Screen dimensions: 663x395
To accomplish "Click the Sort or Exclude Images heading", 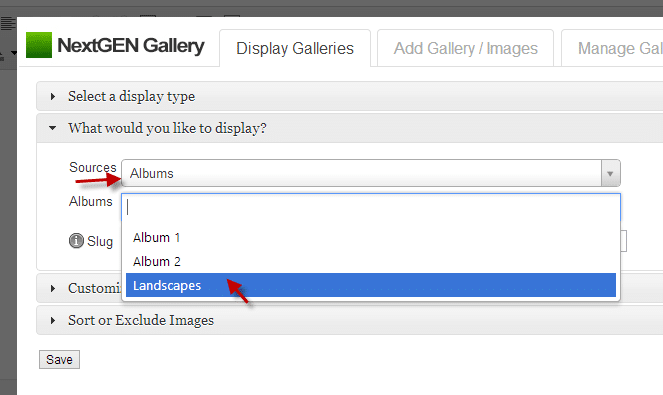I will 141,321.
